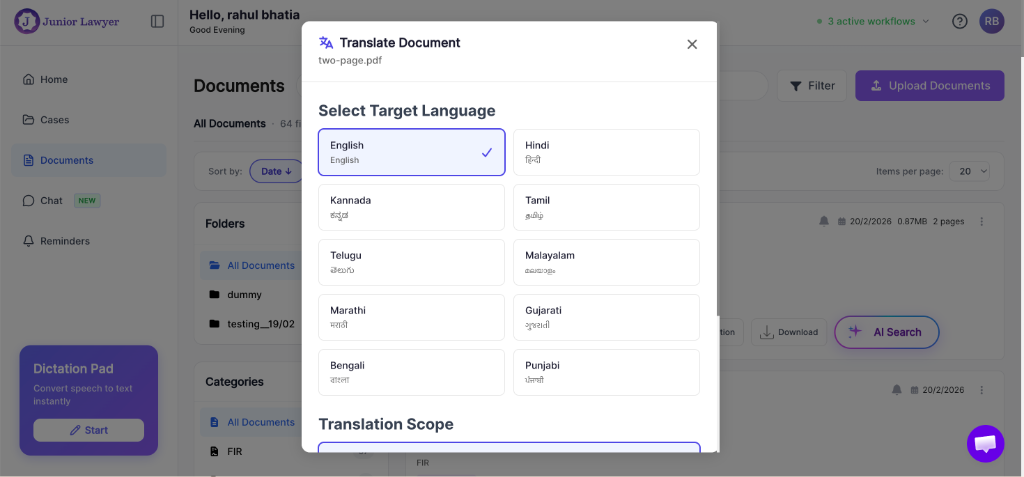Click the Filter button
Screen dimensions: 1024x477
(812, 86)
